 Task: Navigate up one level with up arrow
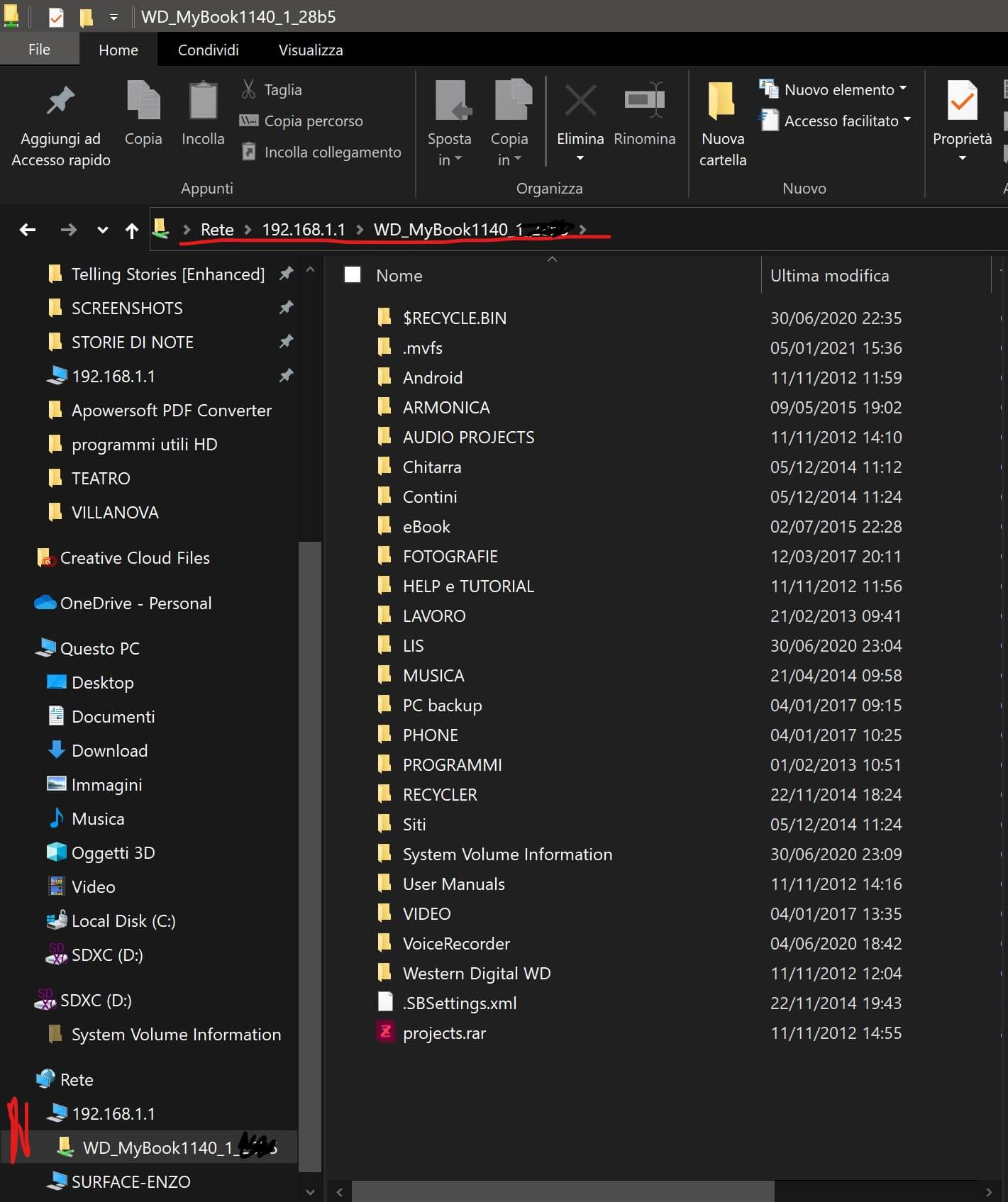click(x=132, y=230)
